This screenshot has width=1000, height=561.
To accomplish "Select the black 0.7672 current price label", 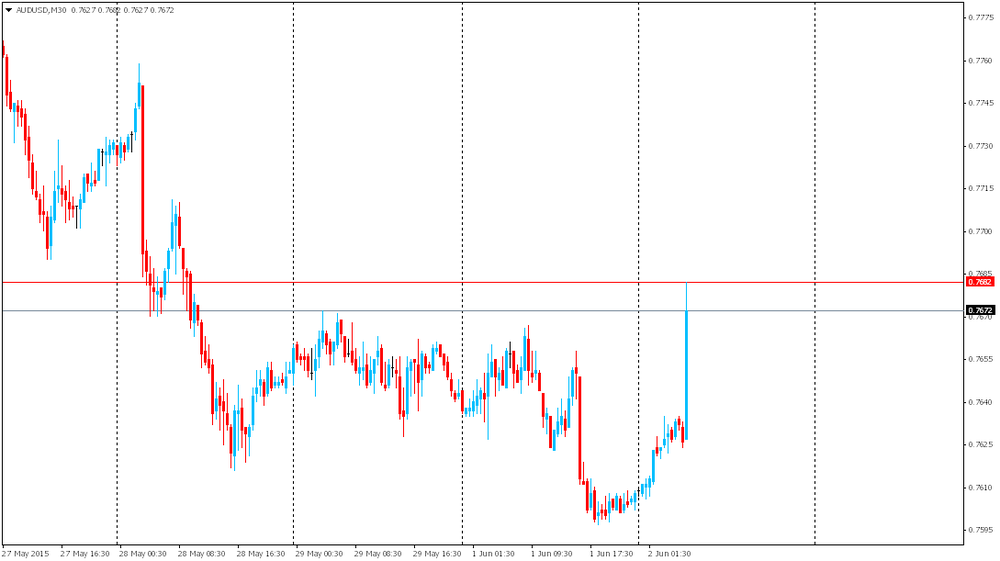I will coord(980,310).
